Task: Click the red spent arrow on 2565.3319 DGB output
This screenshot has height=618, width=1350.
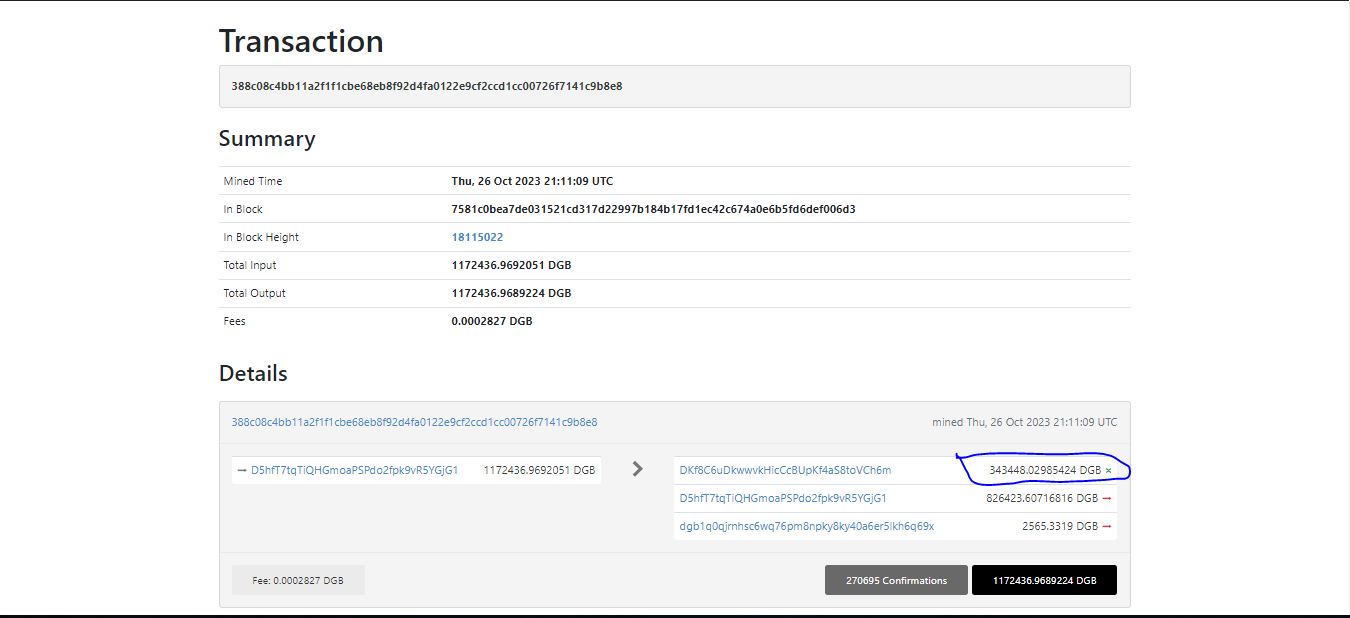Action: click(1107, 526)
